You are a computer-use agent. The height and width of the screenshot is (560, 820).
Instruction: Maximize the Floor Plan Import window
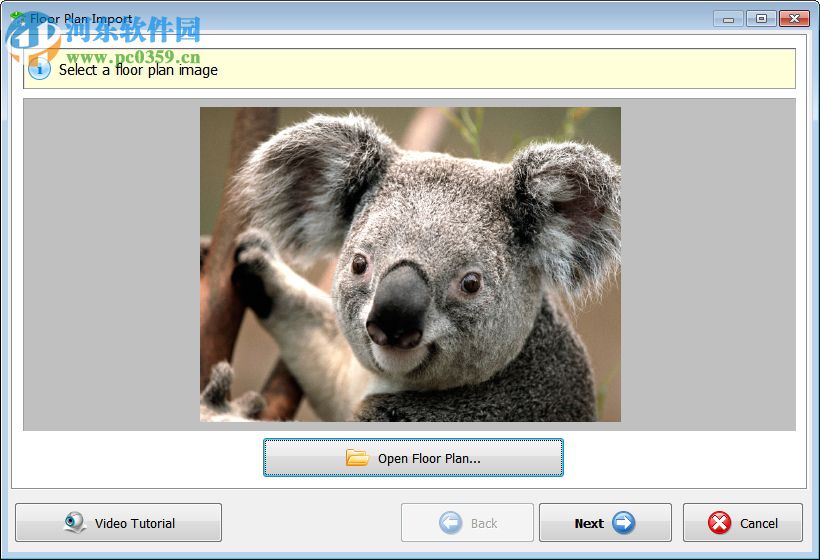761,19
